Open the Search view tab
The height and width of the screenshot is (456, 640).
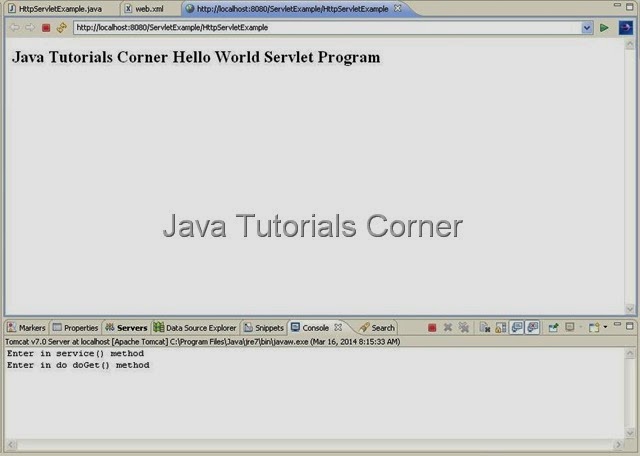click(377, 327)
